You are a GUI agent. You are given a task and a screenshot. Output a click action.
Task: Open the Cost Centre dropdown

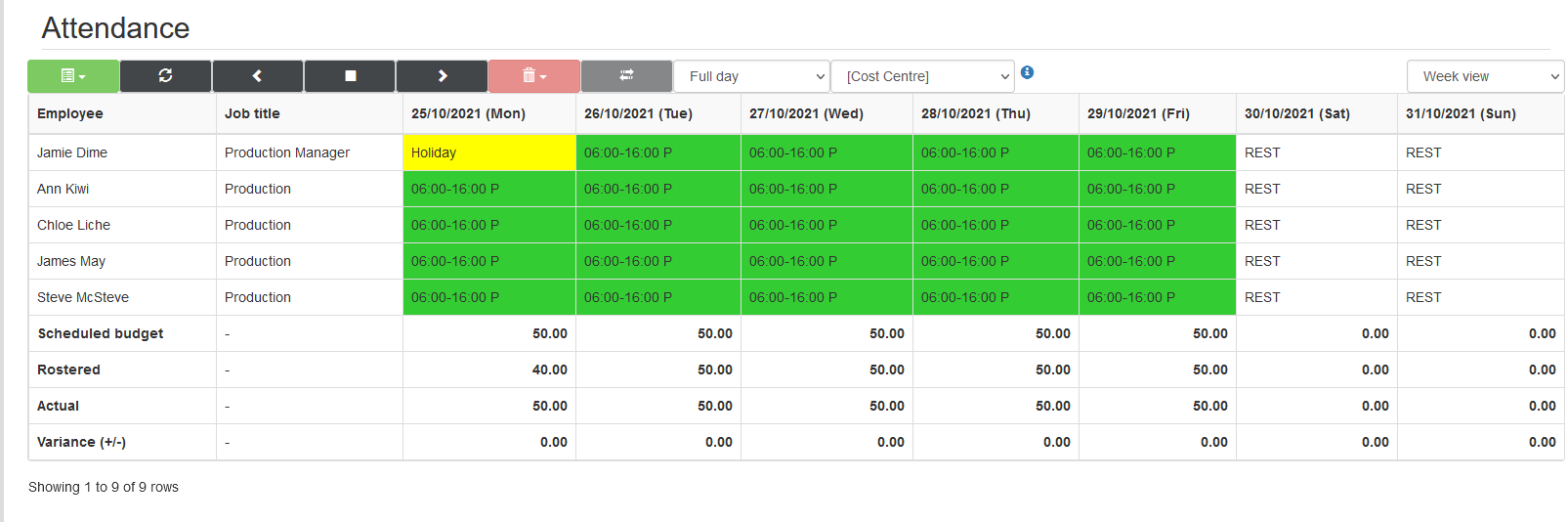click(x=922, y=76)
